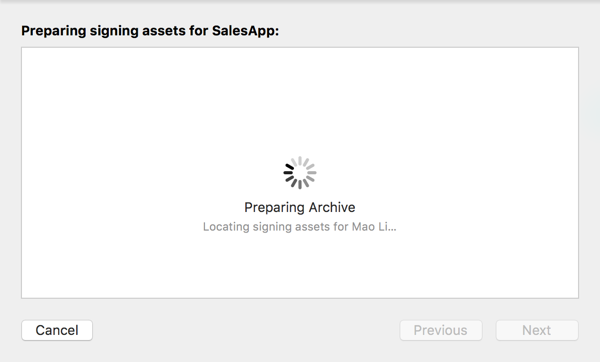
Task: Click the disabled Next button
Action: tap(537, 330)
